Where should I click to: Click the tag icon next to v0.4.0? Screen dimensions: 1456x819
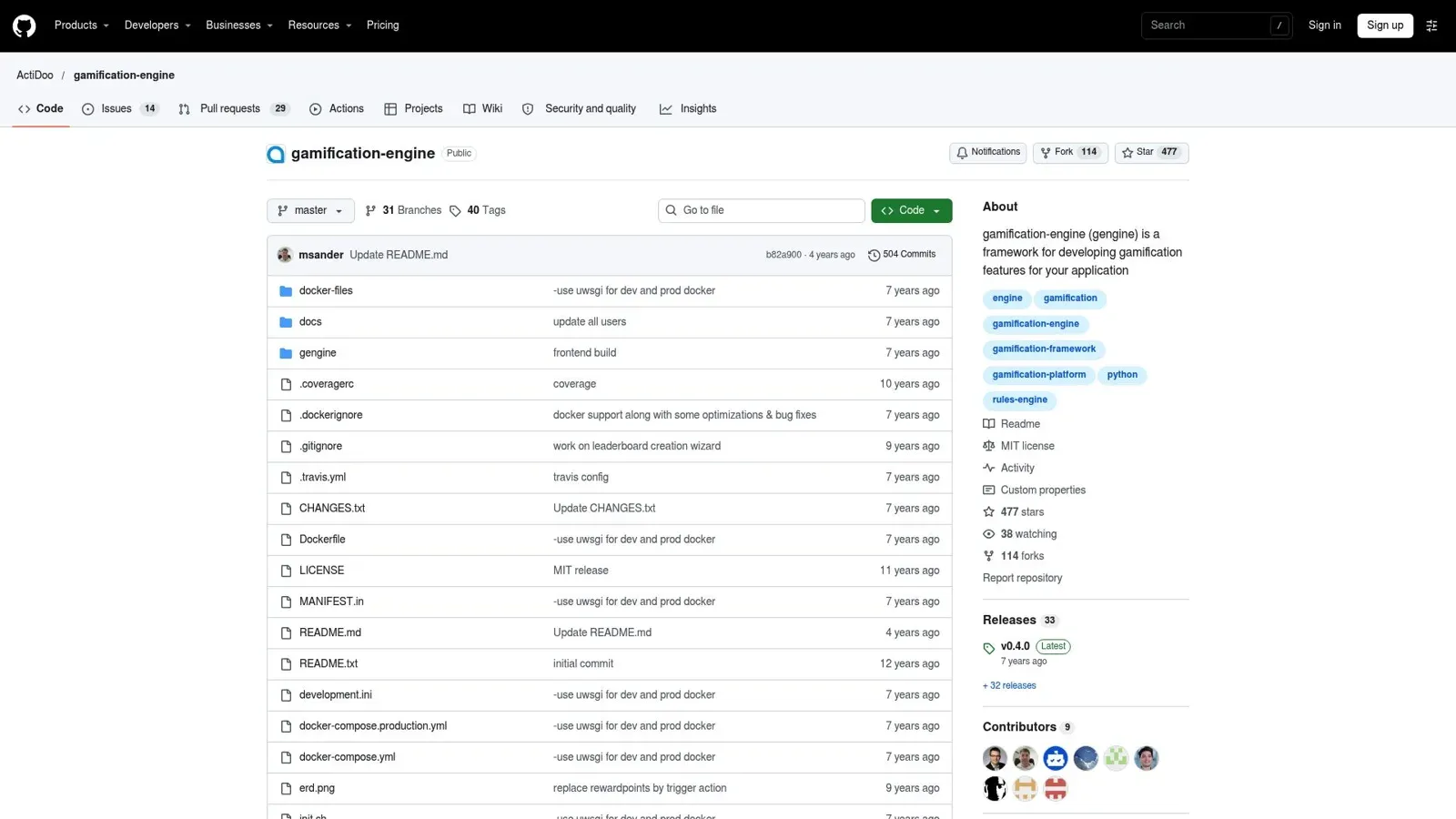[988, 648]
